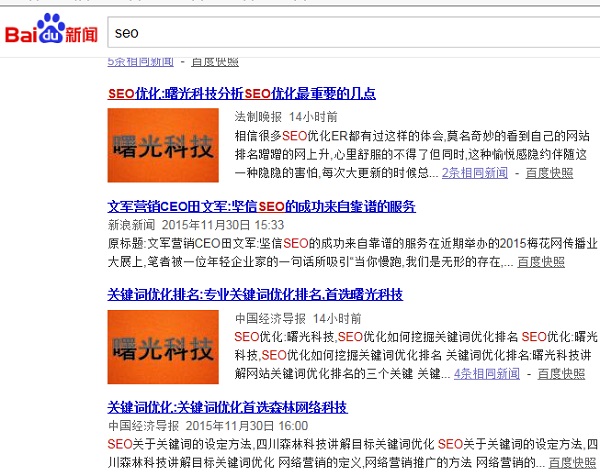
Task: Click snippet starting 'SEO关于关键词的设定方法'
Action: tap(352, 453)
